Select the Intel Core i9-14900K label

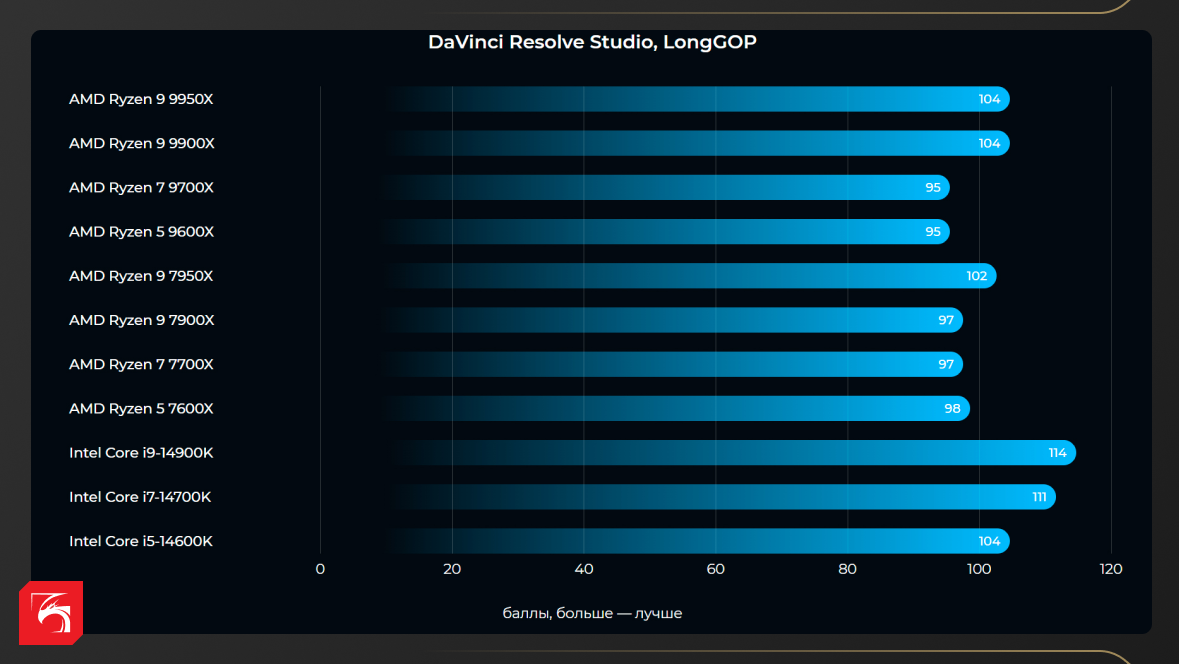[141, 453]
